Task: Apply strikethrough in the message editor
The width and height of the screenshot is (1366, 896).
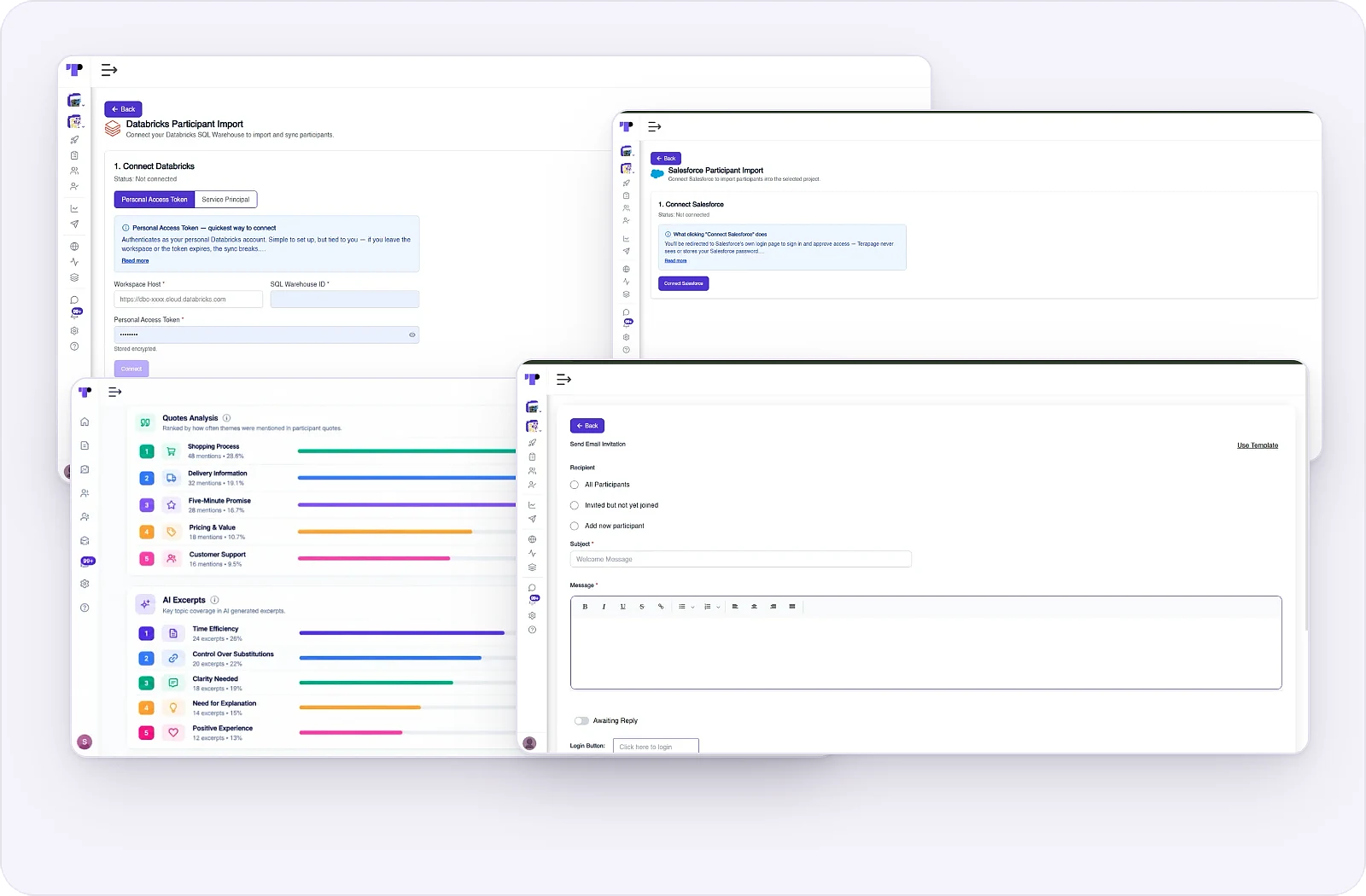Action: pos(641,607)
